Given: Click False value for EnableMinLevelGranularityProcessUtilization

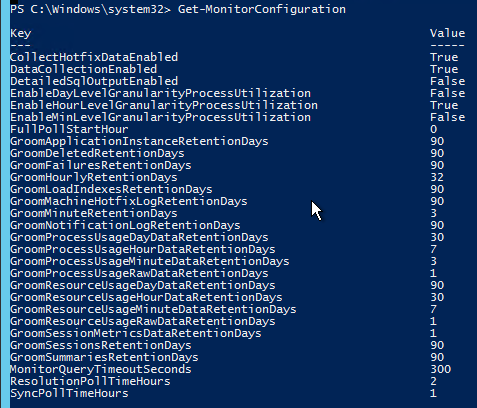Looking at the screenshot, I should (447, 117).
